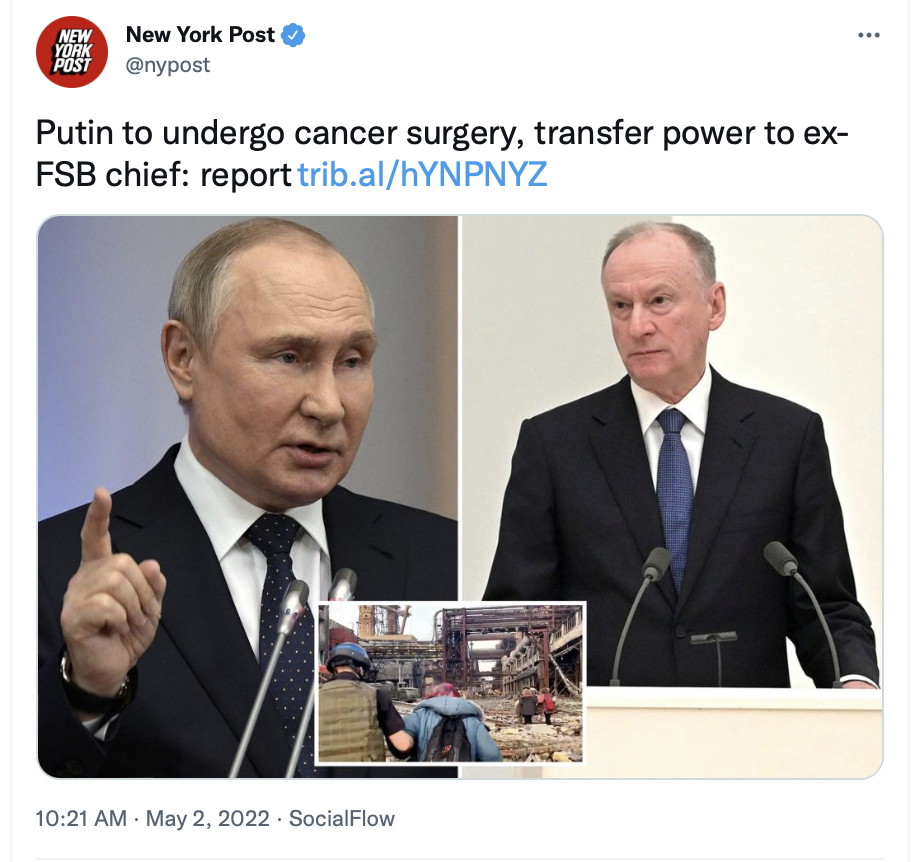Follow the trib.al/hYNPNYZ link
This screenshot has width=912, height=862.
click(x=422, y=174)
